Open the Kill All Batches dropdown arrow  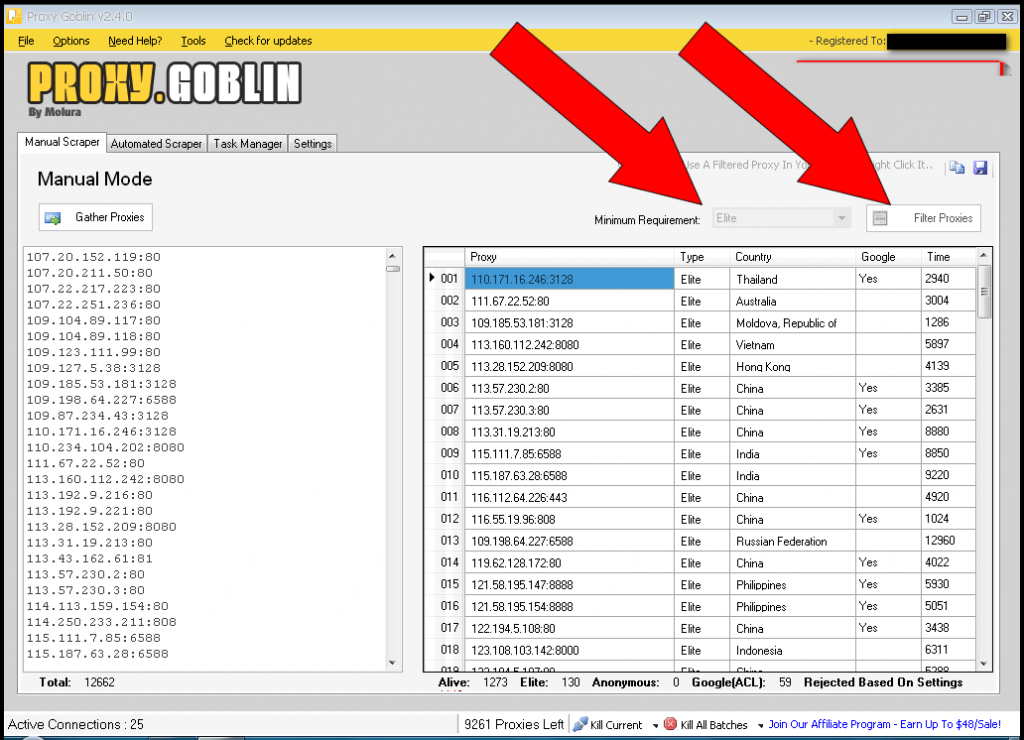(760, 725)
